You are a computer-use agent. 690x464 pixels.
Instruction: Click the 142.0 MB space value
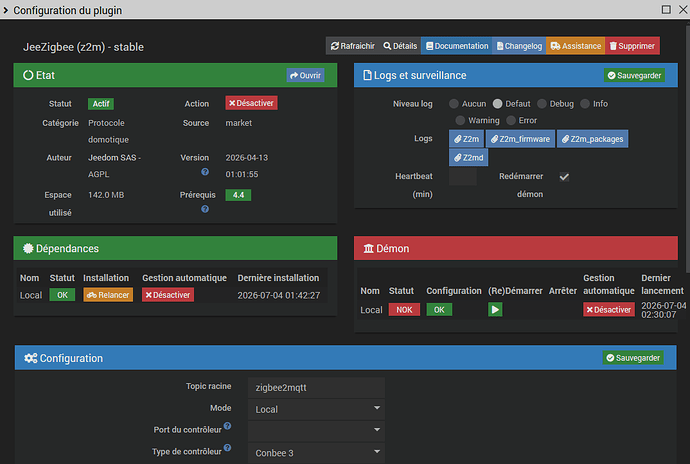[106, 195]
